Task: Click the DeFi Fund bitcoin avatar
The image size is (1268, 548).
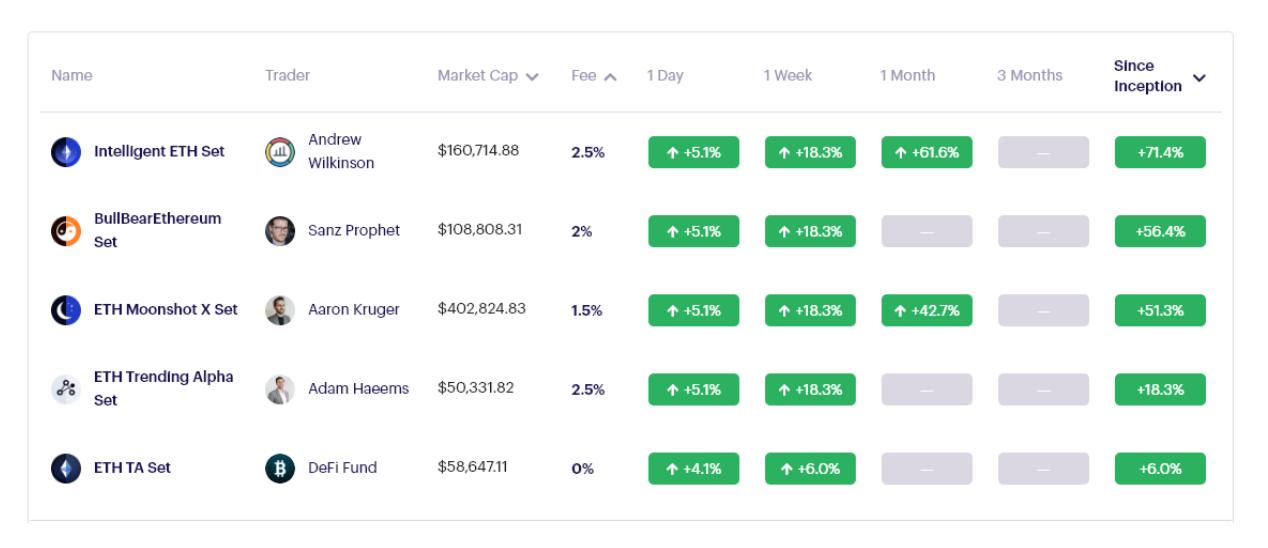Action: (x=279, y=468)
